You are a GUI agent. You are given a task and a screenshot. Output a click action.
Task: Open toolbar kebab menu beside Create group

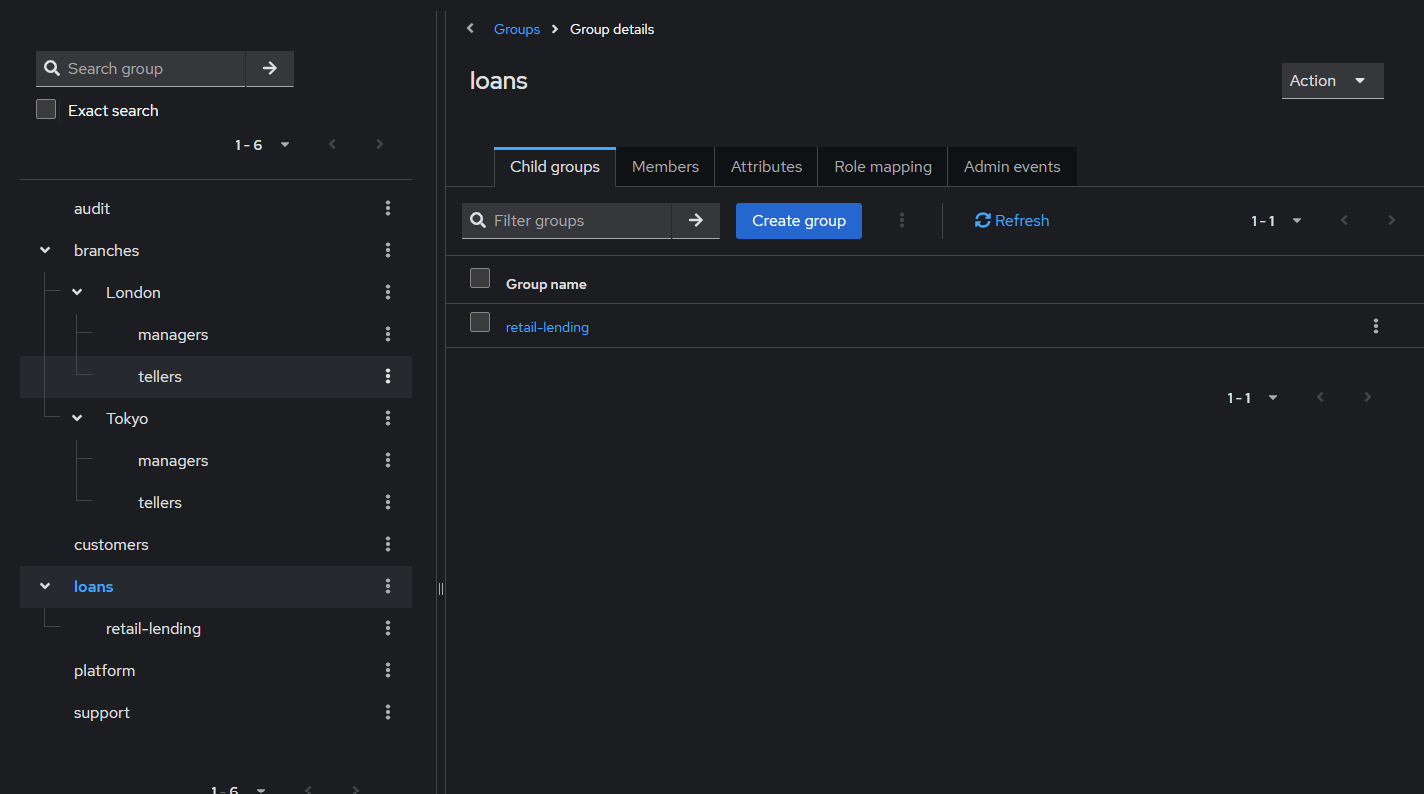click(902, 221)
